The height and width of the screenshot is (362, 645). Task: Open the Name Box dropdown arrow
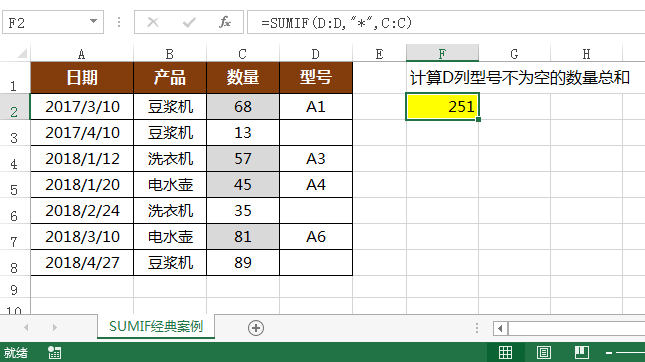tap(93, 21)
